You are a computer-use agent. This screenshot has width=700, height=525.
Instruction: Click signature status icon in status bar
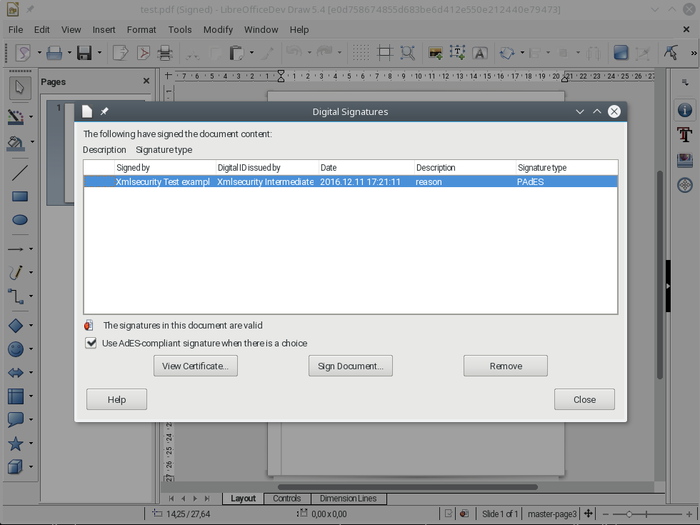(464, 513)
